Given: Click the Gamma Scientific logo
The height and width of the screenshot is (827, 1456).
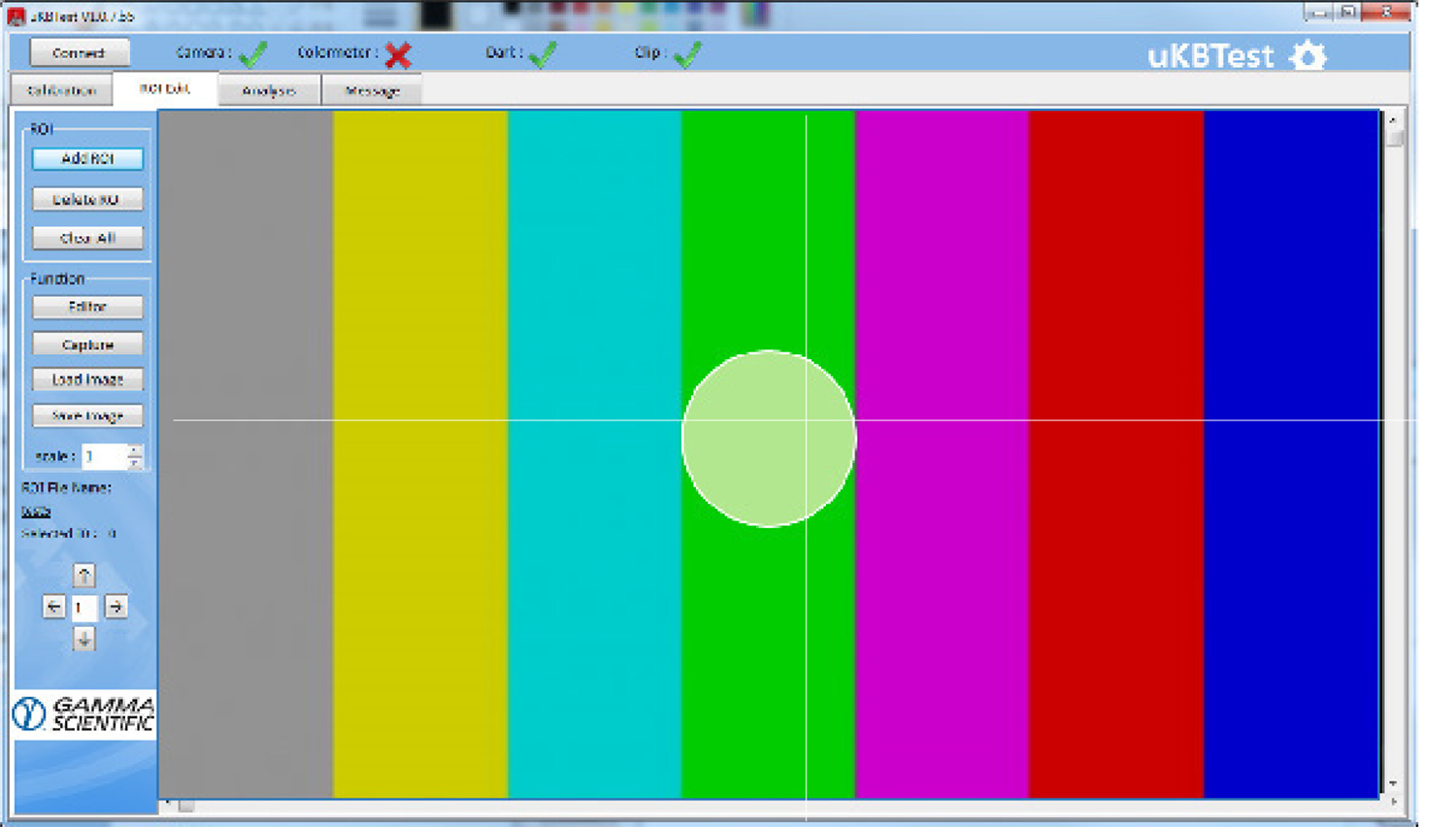Looking at the screenshot, I should click(84, 714).
